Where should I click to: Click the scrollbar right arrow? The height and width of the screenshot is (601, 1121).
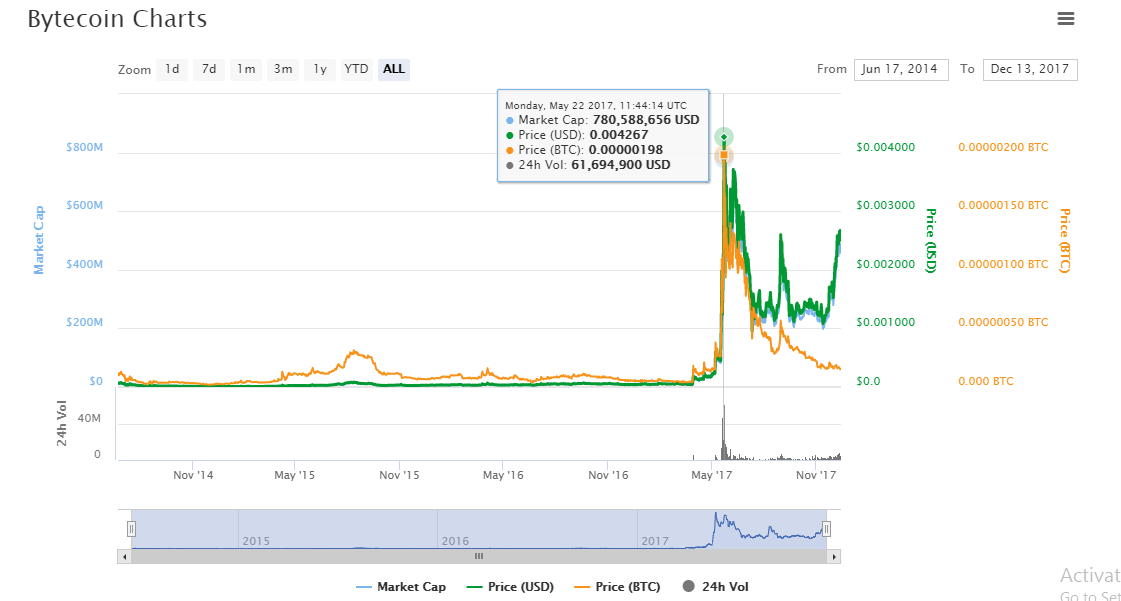pyautogui.click(x=835, y=556)
